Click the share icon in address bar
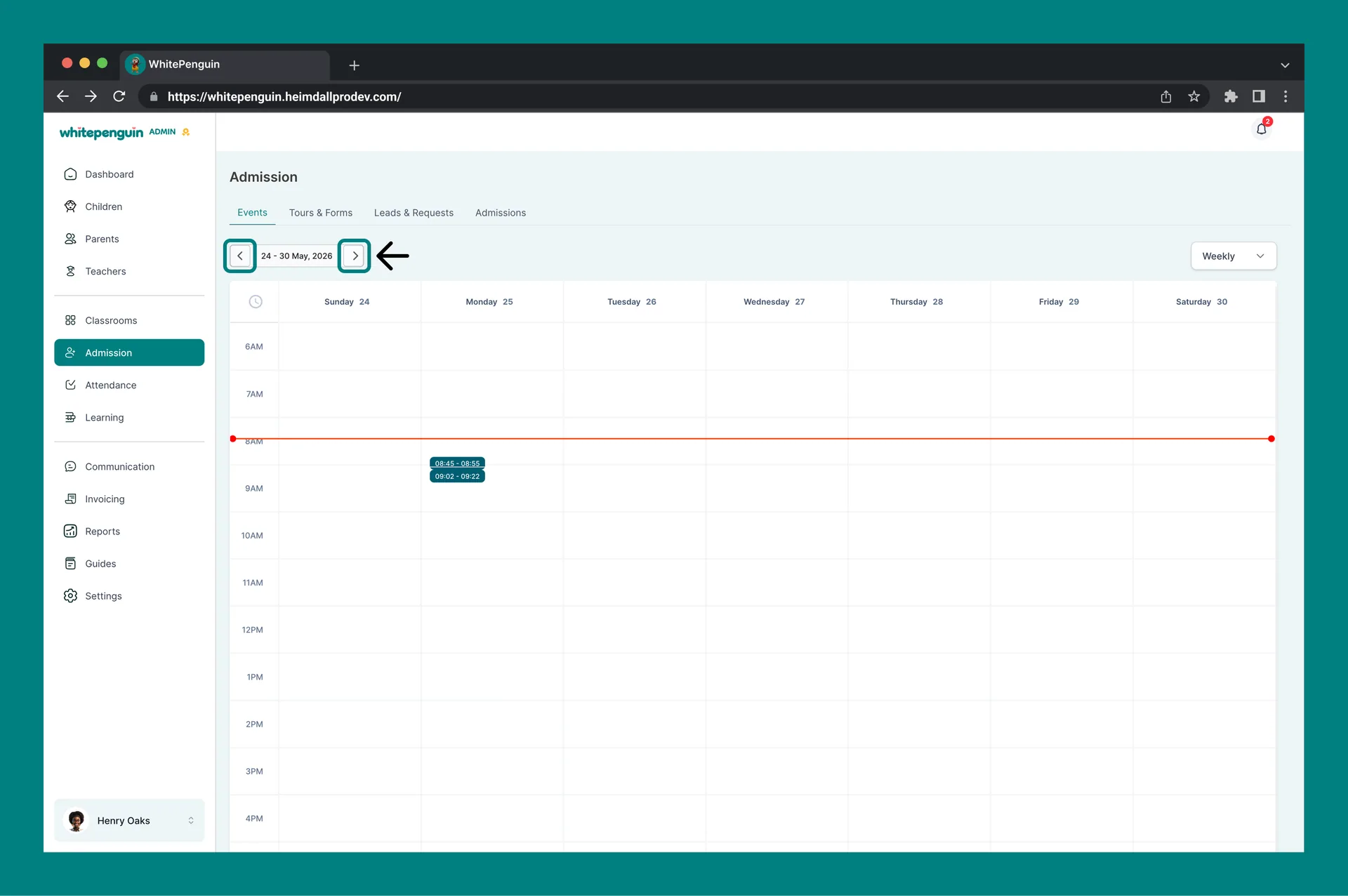The height and width of the screenshot is (896, 1348). click(x=1166, y=96)
